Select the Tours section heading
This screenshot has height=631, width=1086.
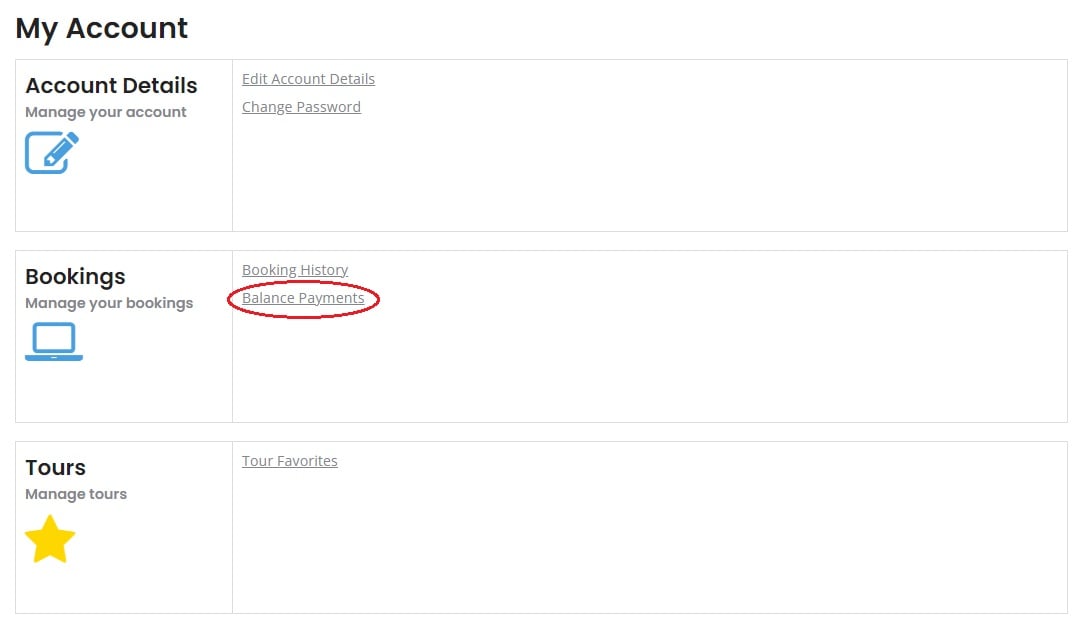[x=55, y=468]
